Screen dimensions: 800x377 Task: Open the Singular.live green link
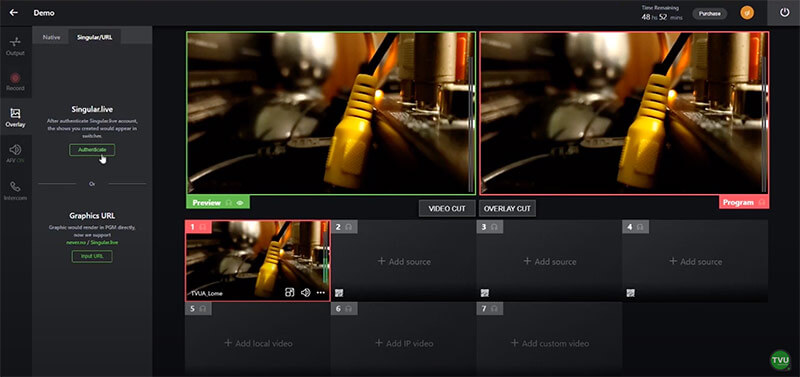(x=104, y=242)
